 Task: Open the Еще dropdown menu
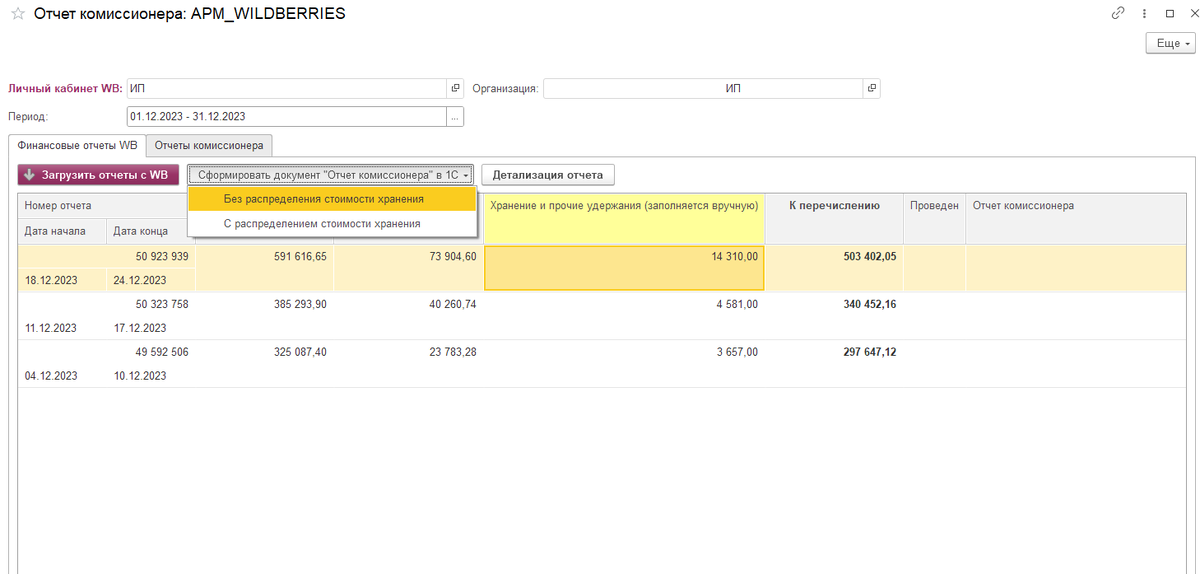(x=1170, y=44)
